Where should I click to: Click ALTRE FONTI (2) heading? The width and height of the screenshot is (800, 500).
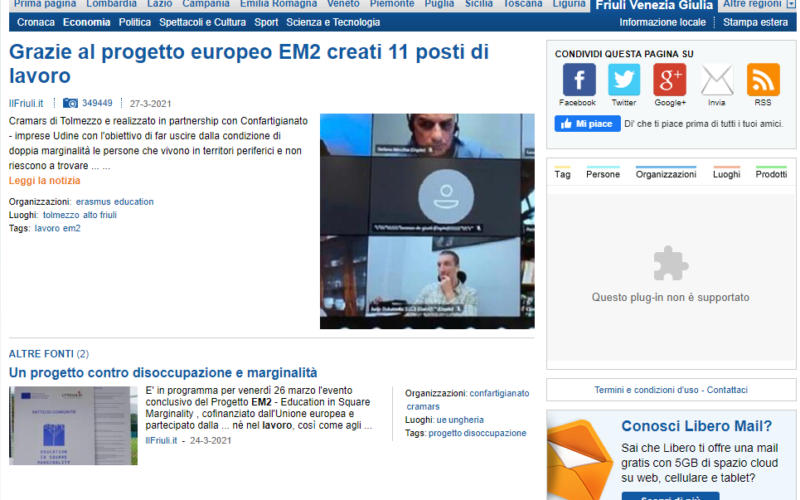pyautogui.click(x=48, y=354)
